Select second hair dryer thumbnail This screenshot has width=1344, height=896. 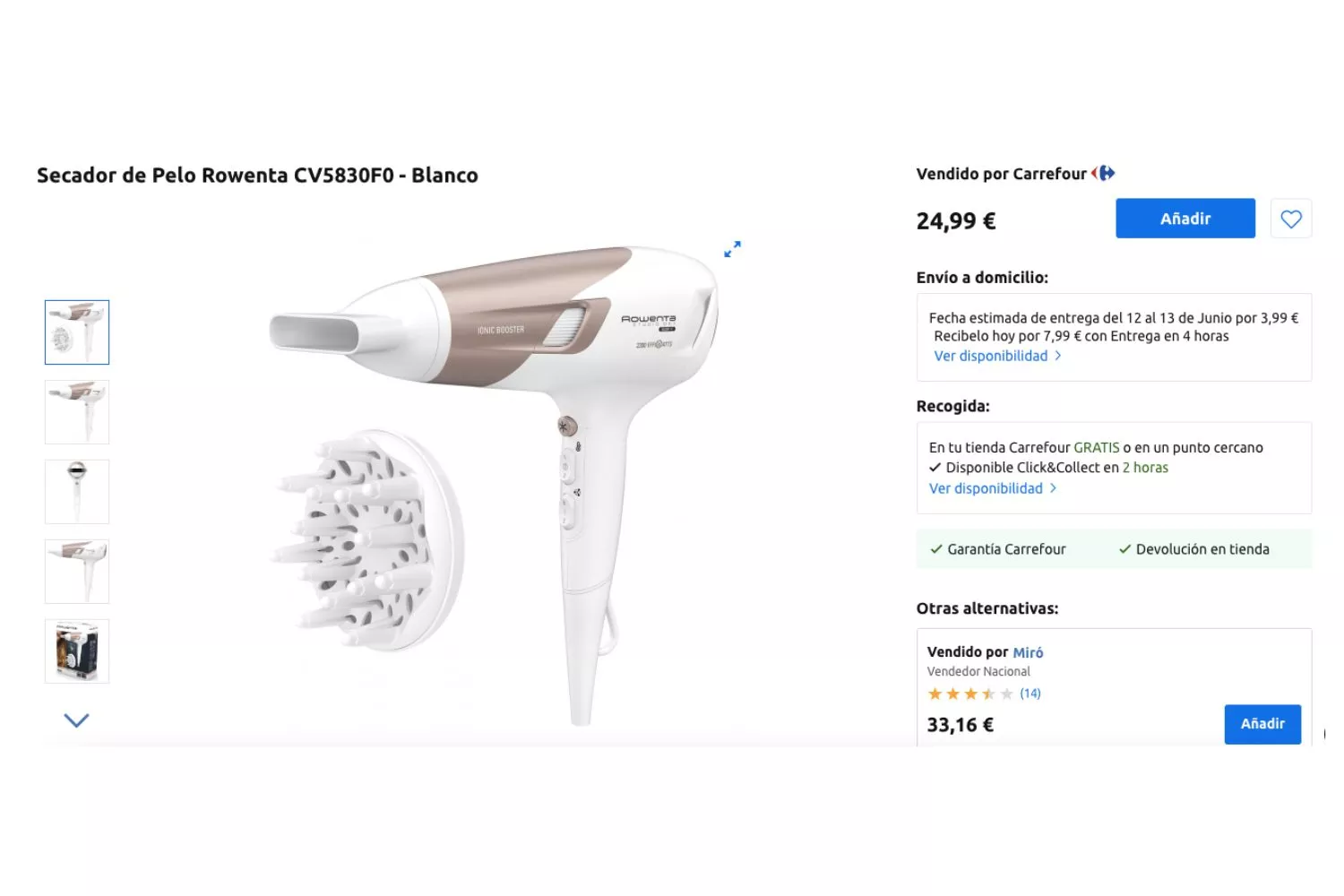[x=77, y=412]
